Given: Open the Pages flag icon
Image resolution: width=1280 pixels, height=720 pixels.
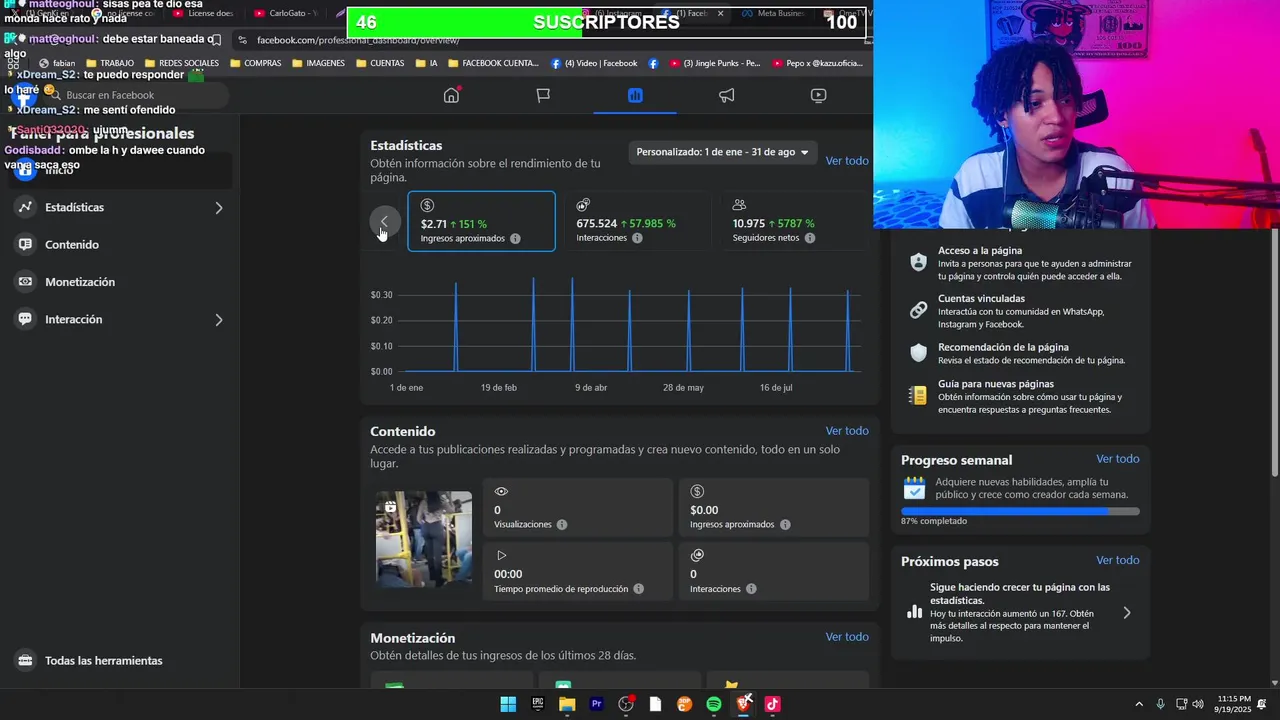Looking at the screenshot, I should click(x=543, y=95).
